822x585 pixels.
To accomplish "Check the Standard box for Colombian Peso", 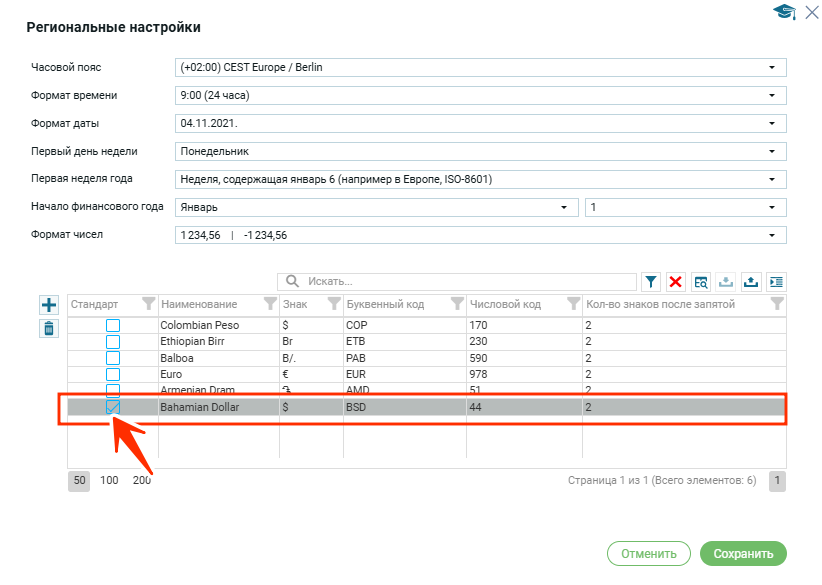I will [113, 325].
